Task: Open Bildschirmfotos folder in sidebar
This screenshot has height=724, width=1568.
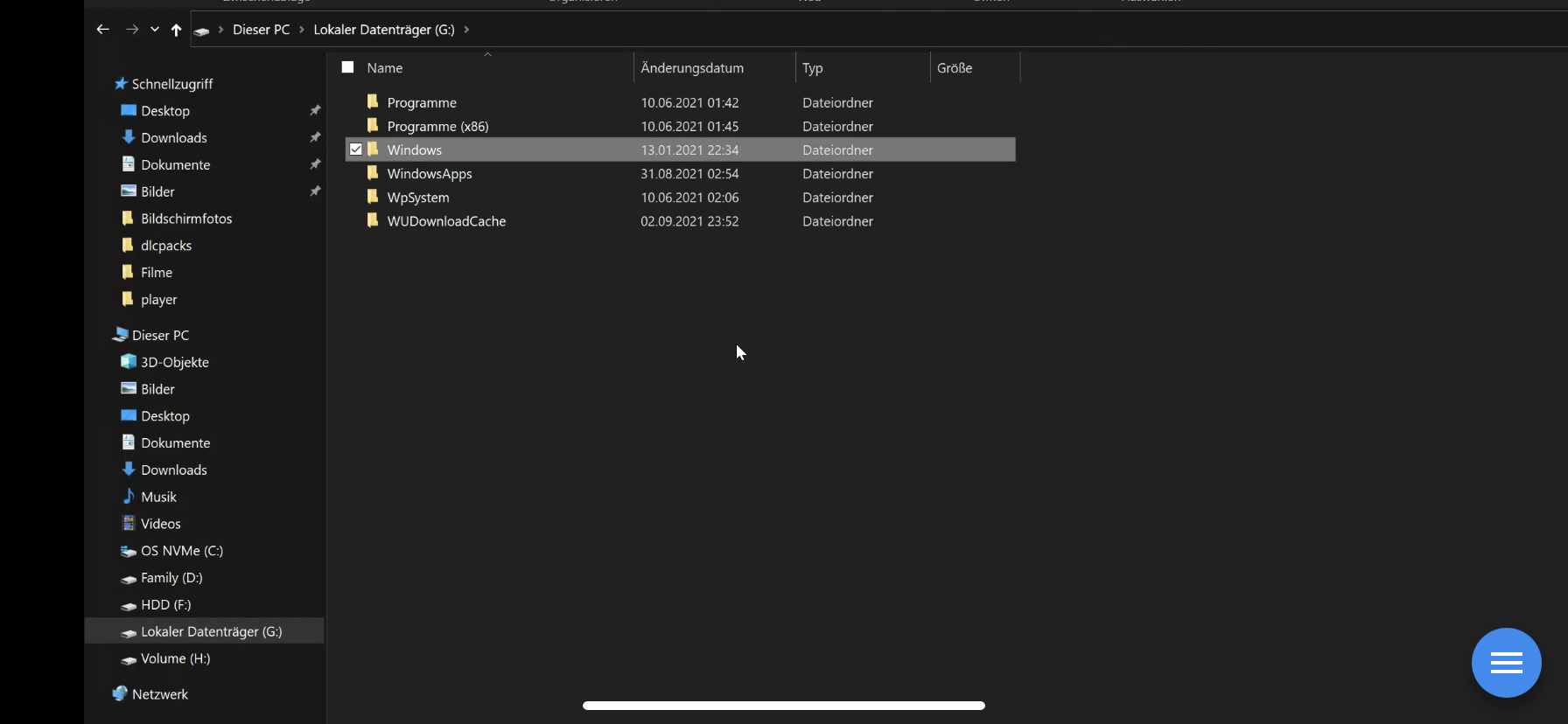Action: (186, 219)
